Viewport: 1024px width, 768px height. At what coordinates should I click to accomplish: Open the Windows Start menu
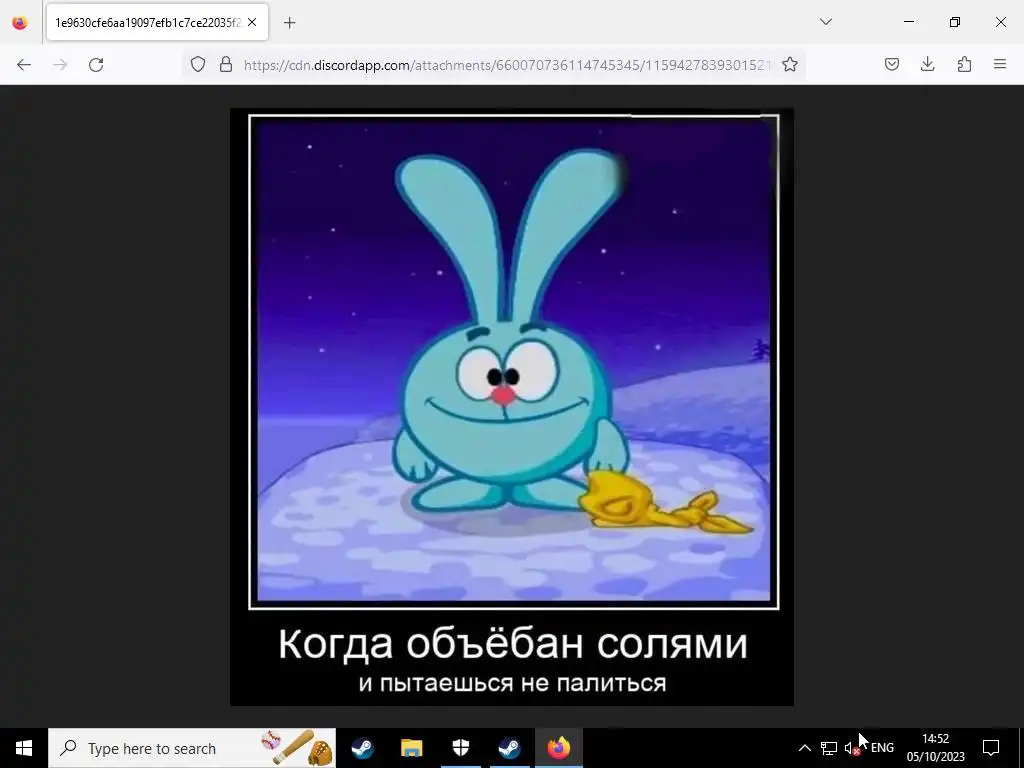tap(24, 748)
